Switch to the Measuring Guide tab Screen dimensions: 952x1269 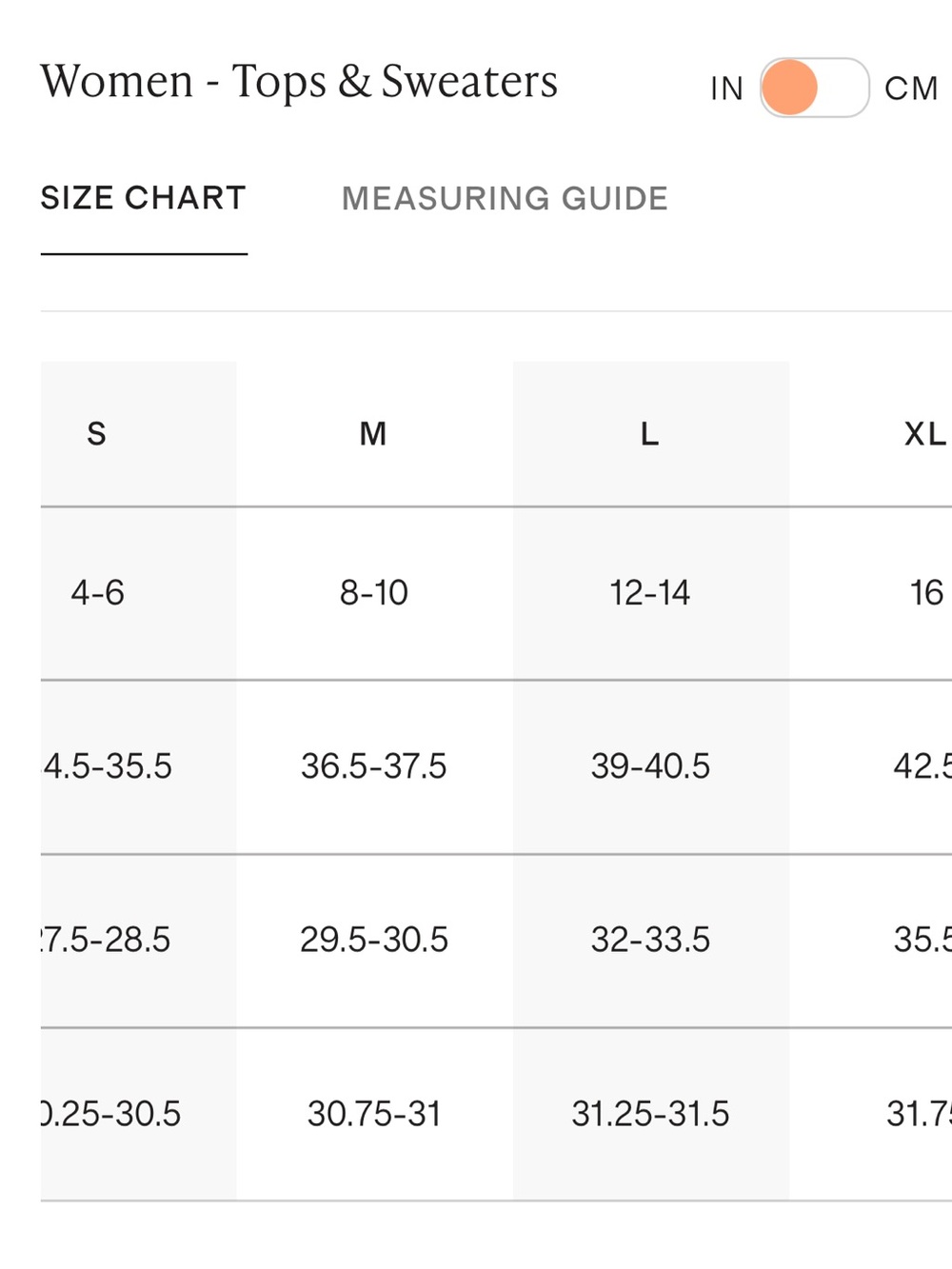[x=505, y=198]
